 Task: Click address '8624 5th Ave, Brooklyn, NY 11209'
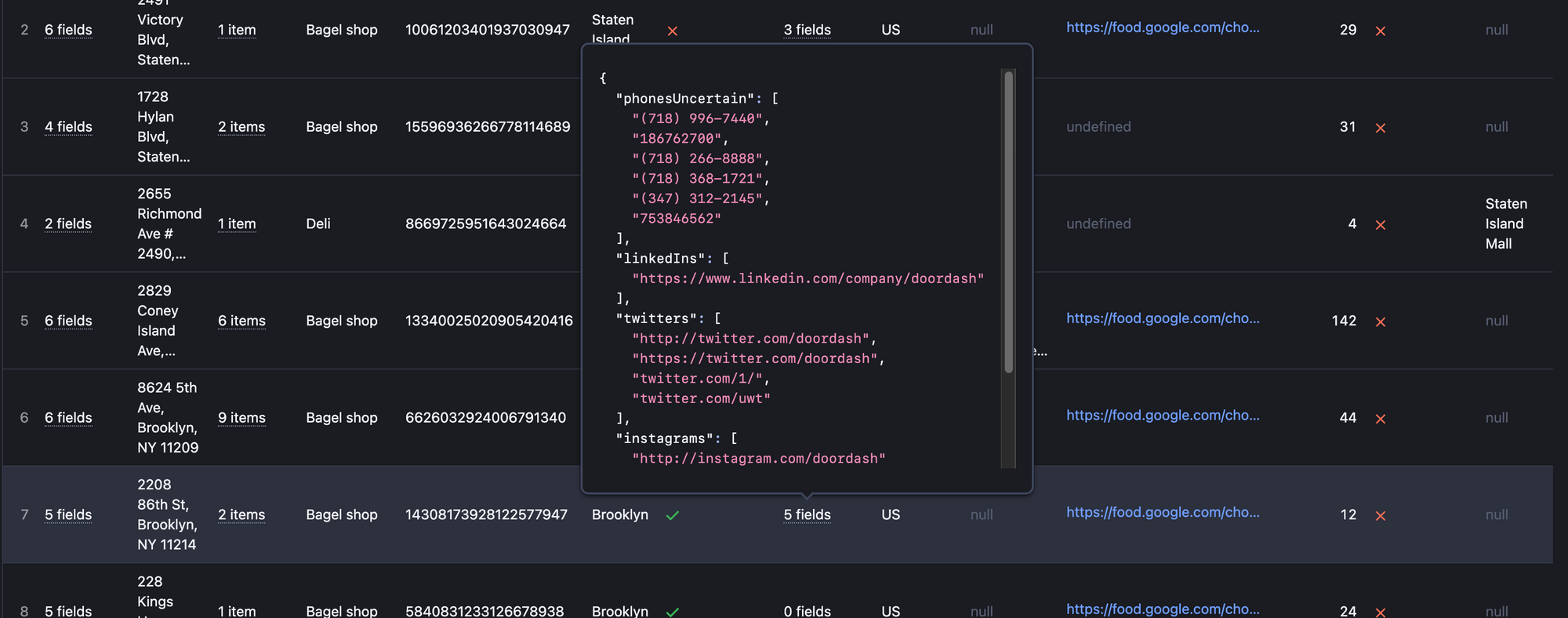click(x=168, y=418)
